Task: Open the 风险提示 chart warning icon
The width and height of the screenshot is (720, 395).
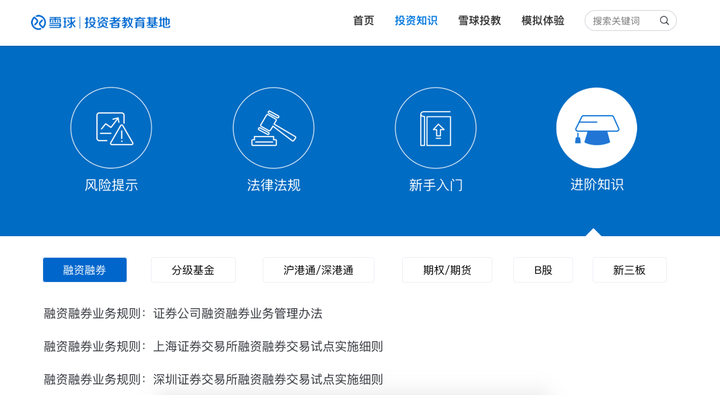Action: [x=111, y=128]
